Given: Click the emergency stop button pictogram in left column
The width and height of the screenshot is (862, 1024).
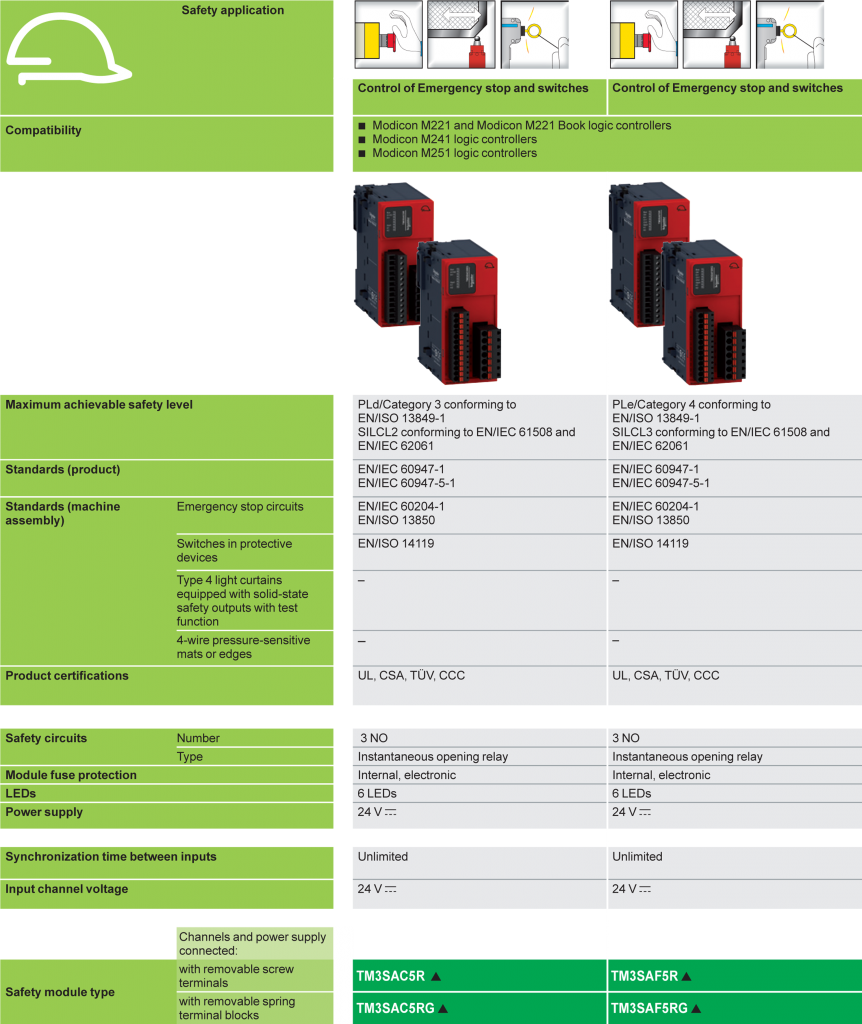Looking at the screenshot, I should click(x=389, y=34).
